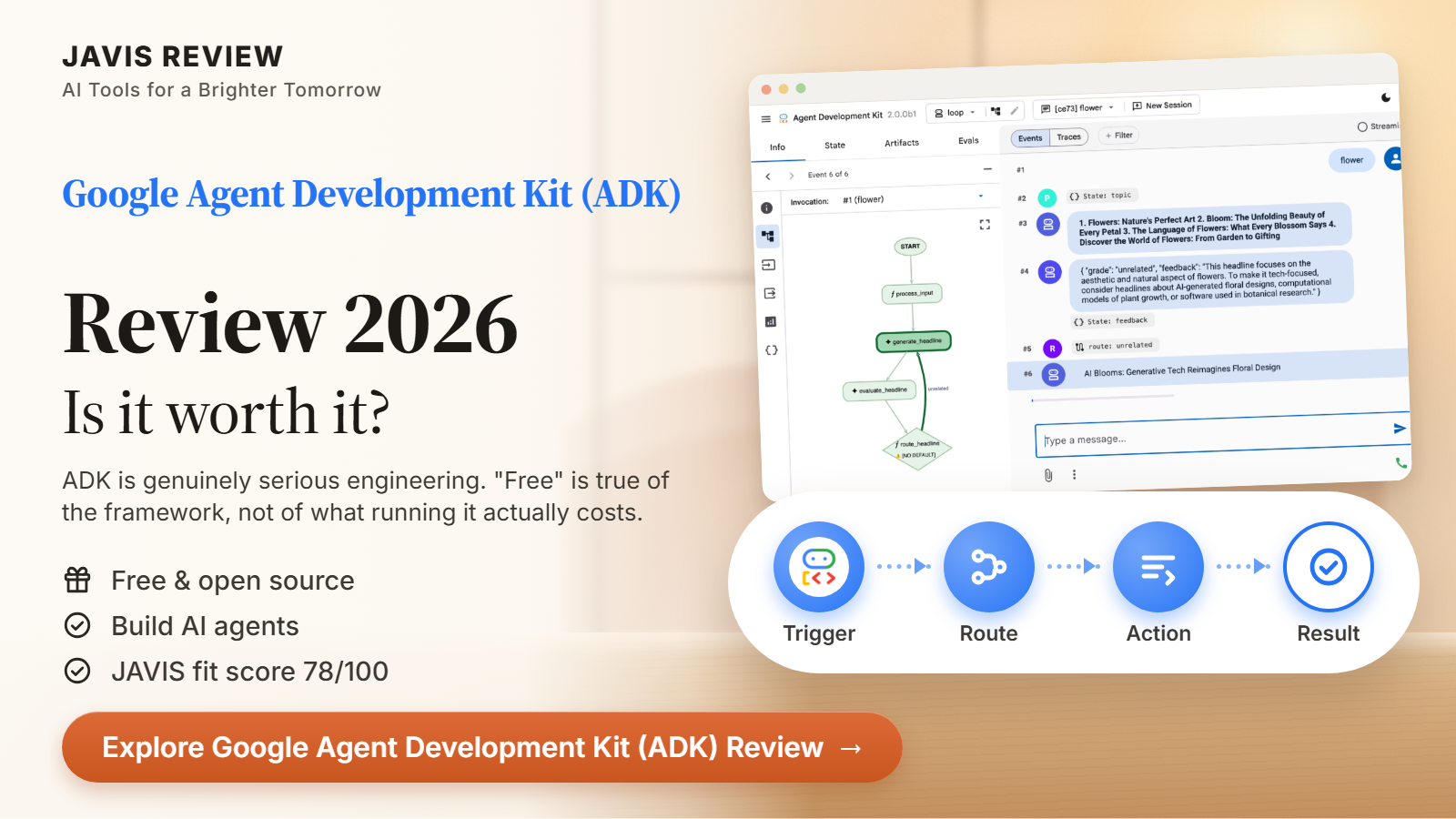This screenshot has width=1456, height=819.
Task: Click the process_input graph node
Action: tap(912, 293)
